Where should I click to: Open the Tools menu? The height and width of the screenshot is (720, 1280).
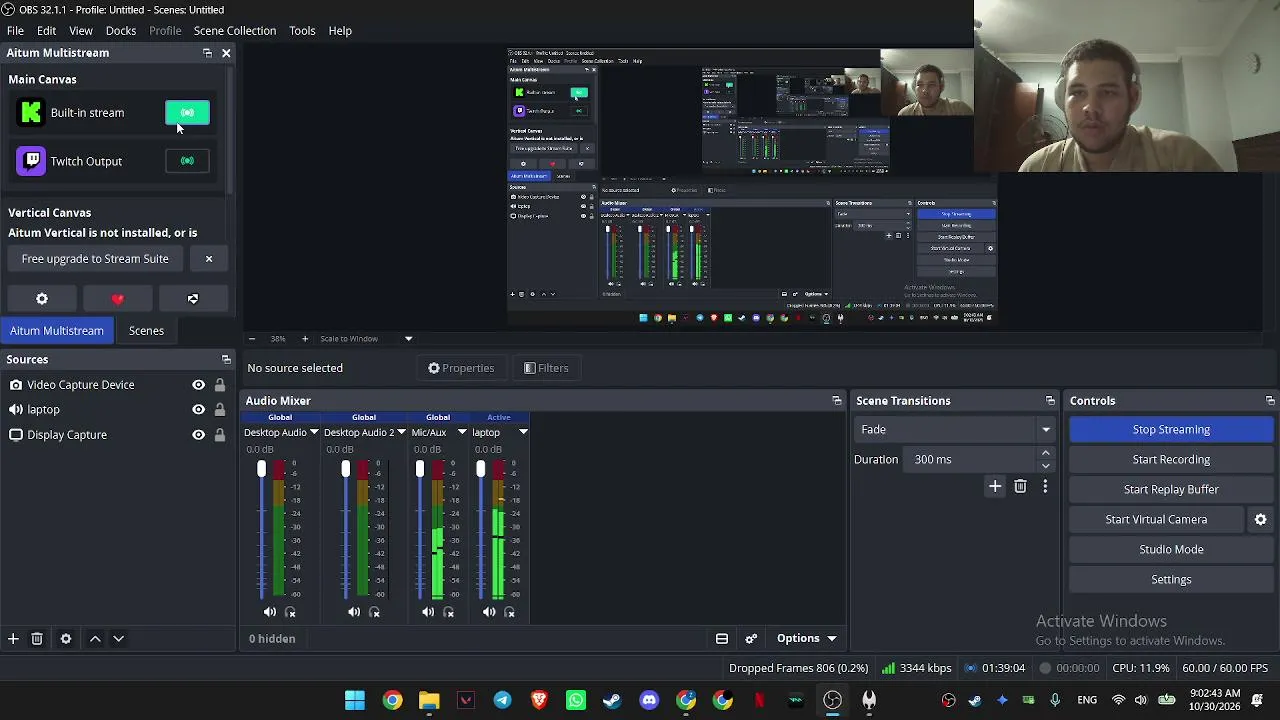(302, 31)
